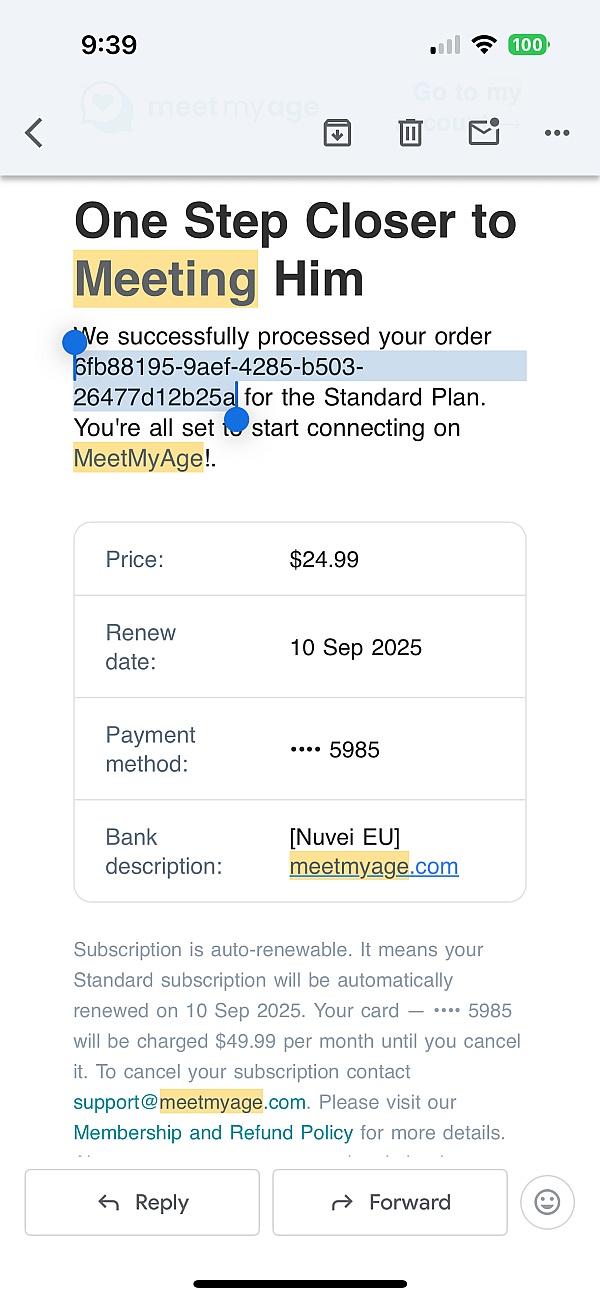Image resolution: width=600 pixels, height=1300 pixels.
Task: Tap the back arrow icon
Action: point(34,132)
